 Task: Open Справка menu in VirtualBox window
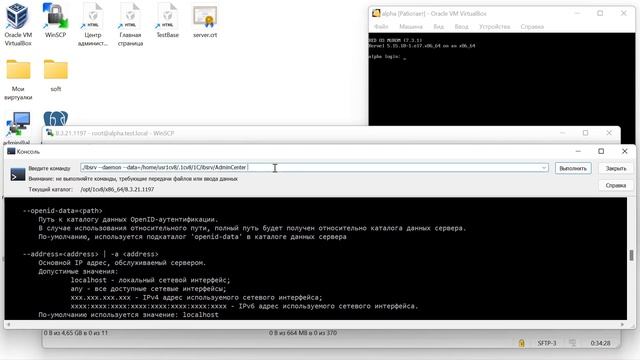532,27
